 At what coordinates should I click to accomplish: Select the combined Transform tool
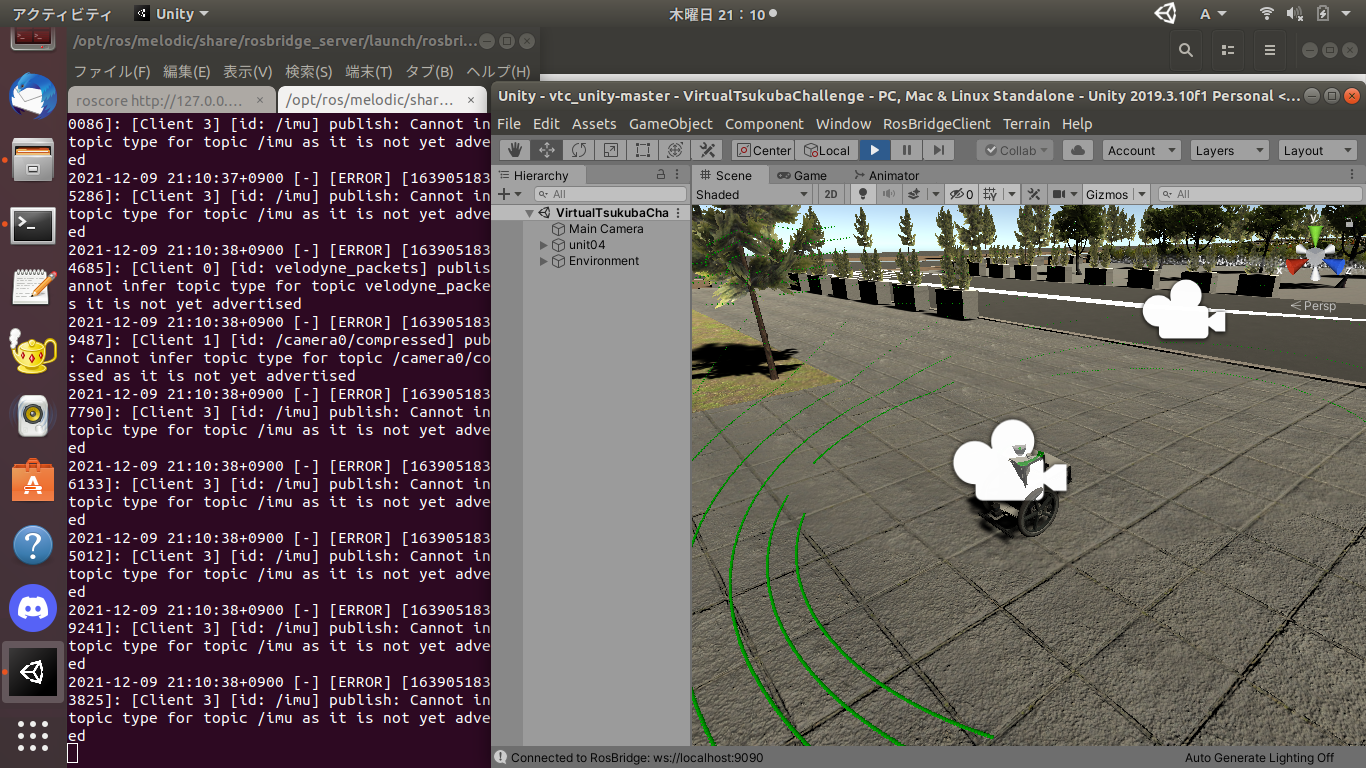pos(675,150)
